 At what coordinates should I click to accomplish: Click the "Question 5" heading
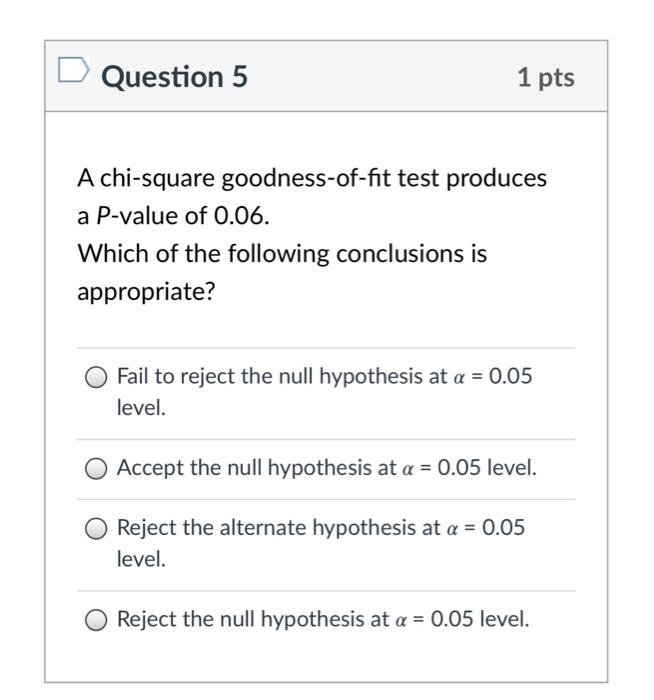tap(174, 76)
